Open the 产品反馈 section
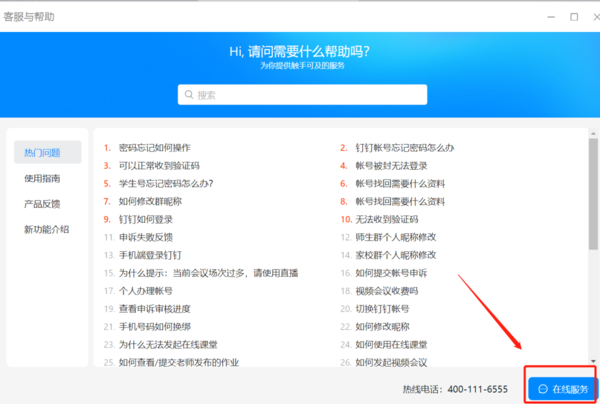 click(42, 204)
